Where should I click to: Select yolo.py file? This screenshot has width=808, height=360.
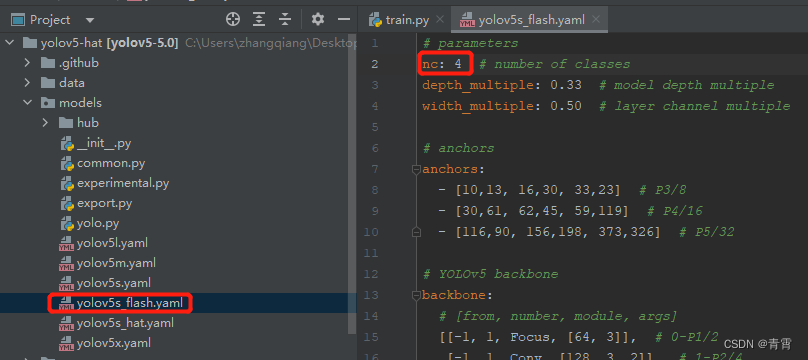[x=98, y=224]
